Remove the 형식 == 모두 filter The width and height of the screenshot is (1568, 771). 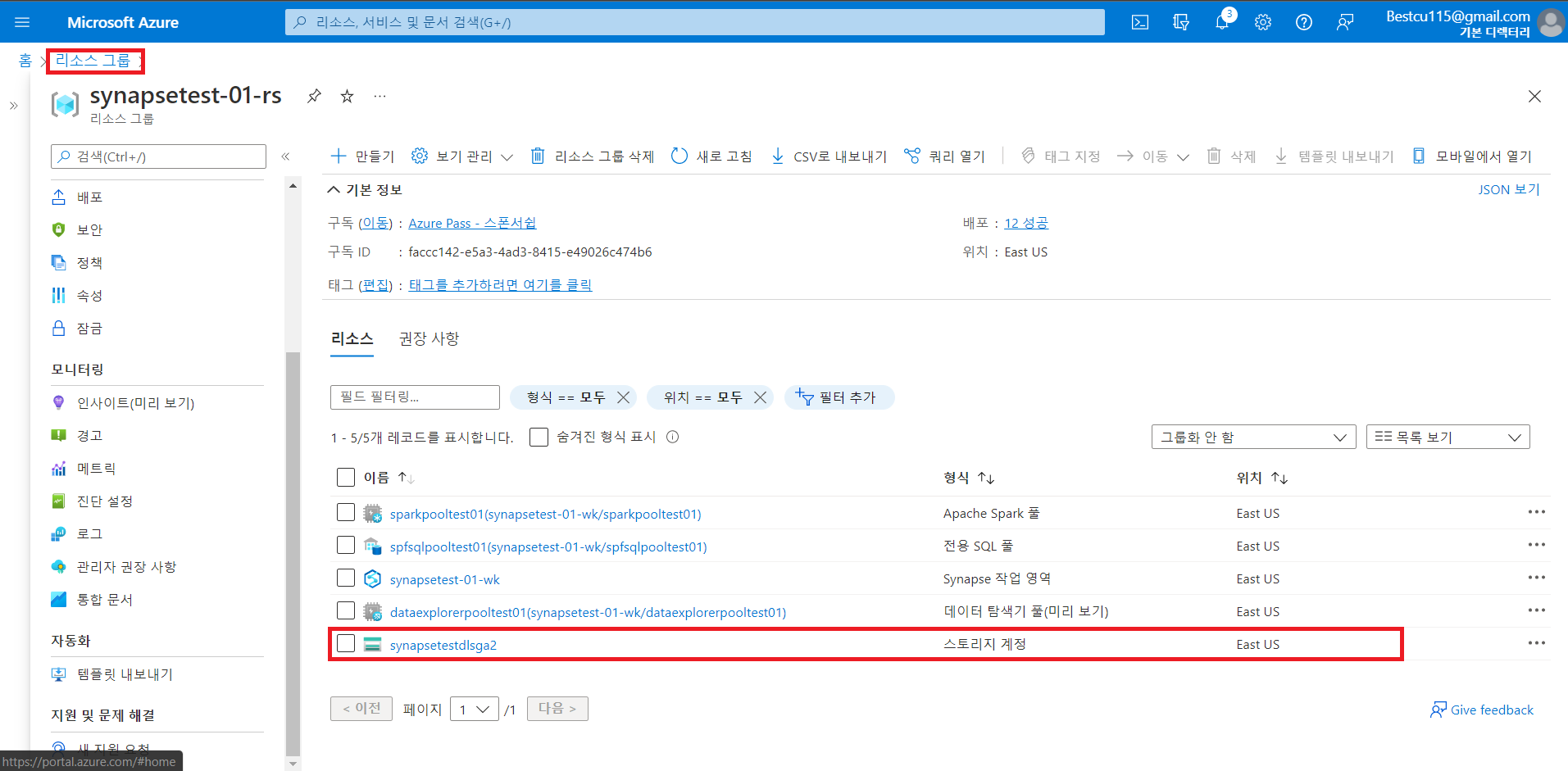[x=624, y=397]
